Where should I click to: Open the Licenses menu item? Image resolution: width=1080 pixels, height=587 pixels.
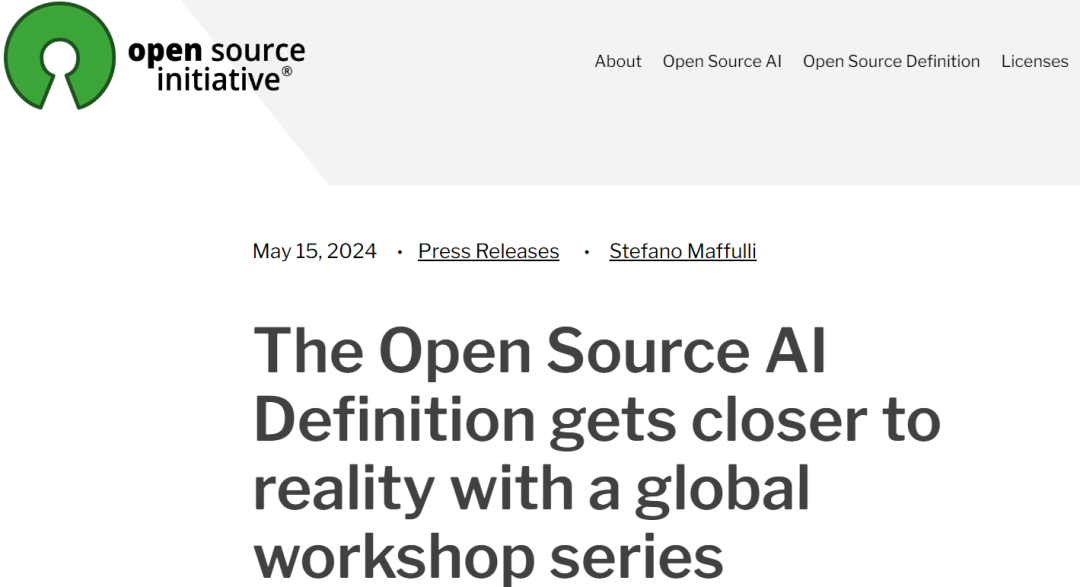[1035, 61]
